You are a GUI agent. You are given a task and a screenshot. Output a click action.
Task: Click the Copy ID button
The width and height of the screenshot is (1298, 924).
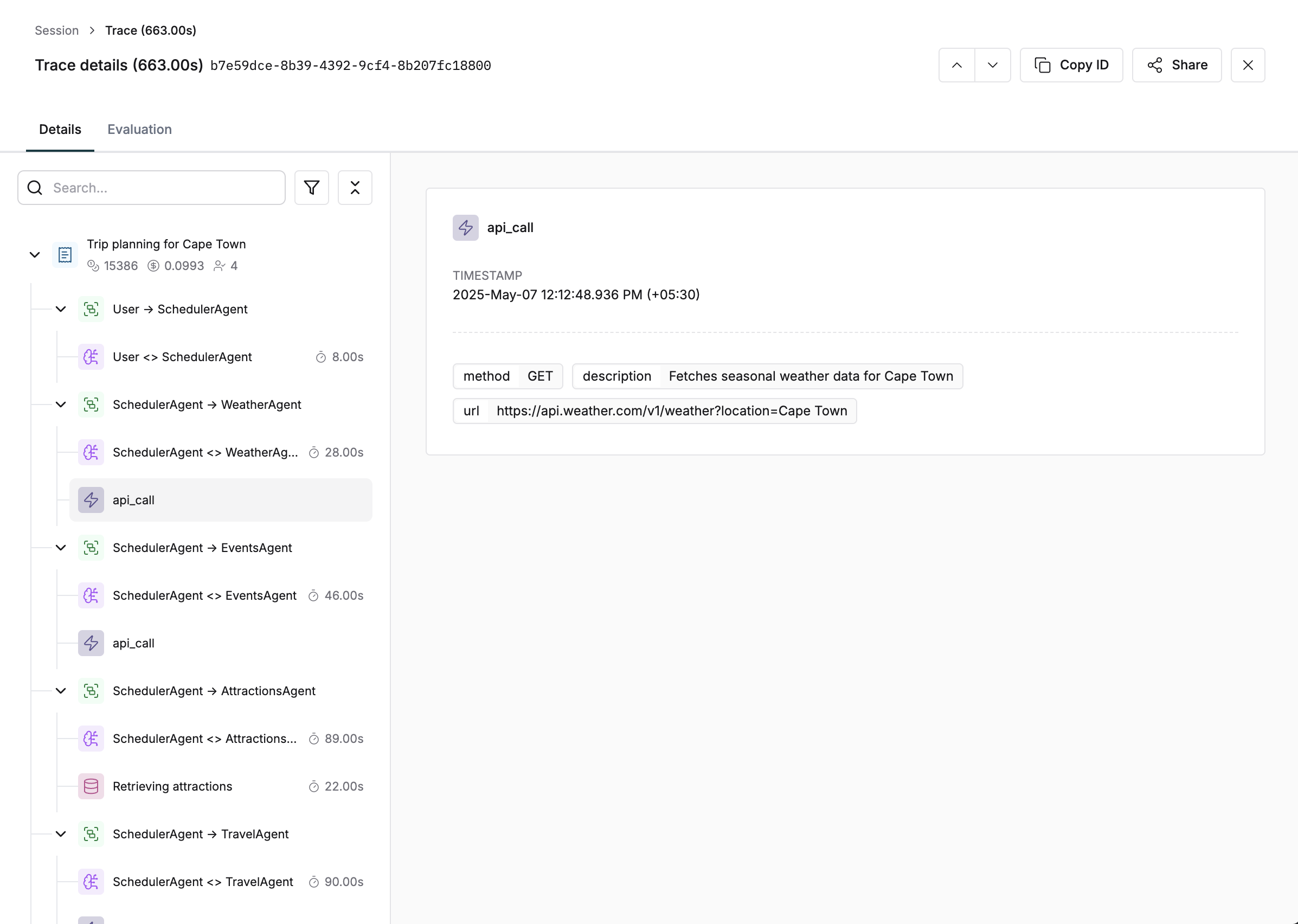1071,66
